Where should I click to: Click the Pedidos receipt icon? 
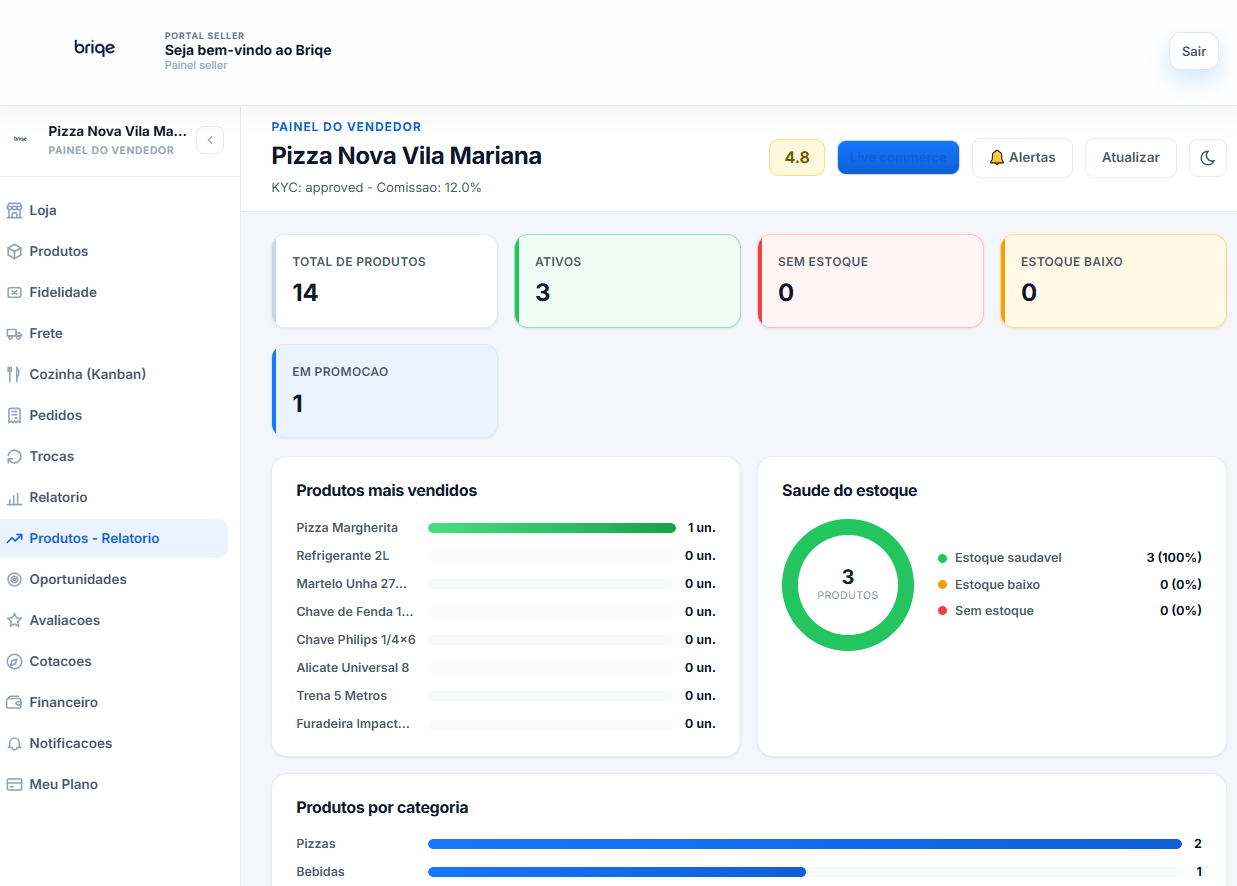coord(14,415)
